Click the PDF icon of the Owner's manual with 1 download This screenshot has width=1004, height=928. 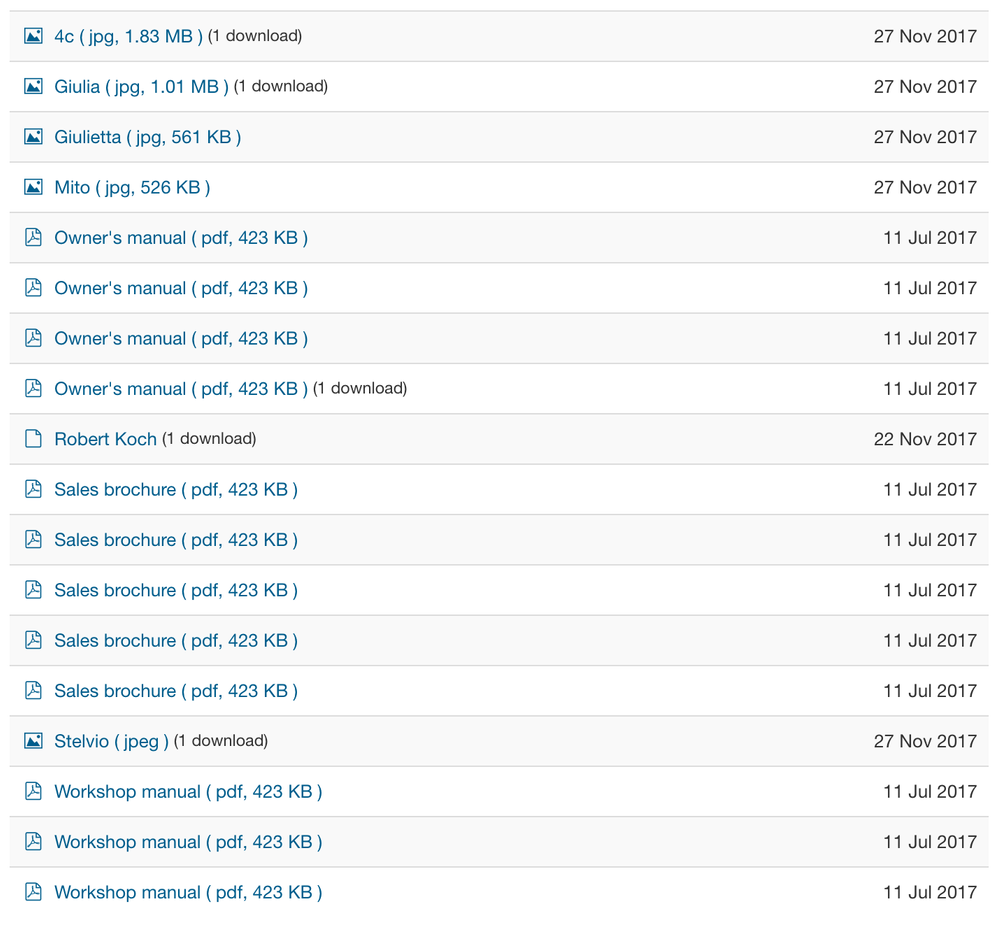coord(33,388)
